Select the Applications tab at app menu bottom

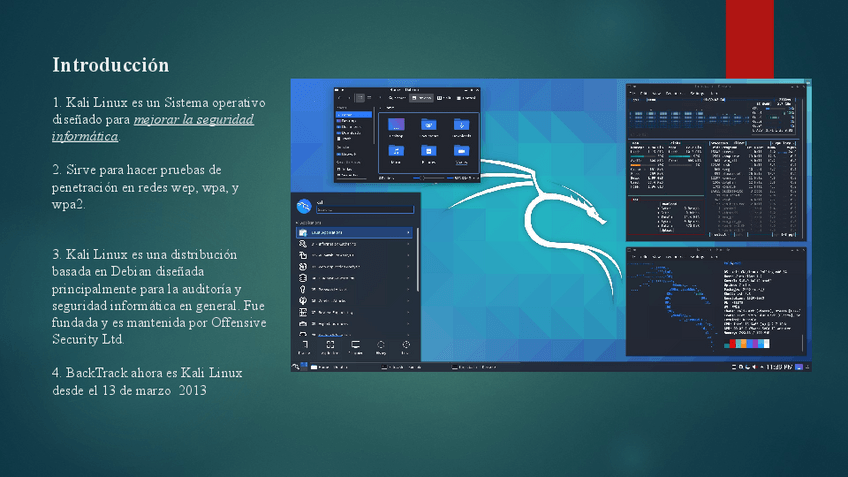(330, 348)
